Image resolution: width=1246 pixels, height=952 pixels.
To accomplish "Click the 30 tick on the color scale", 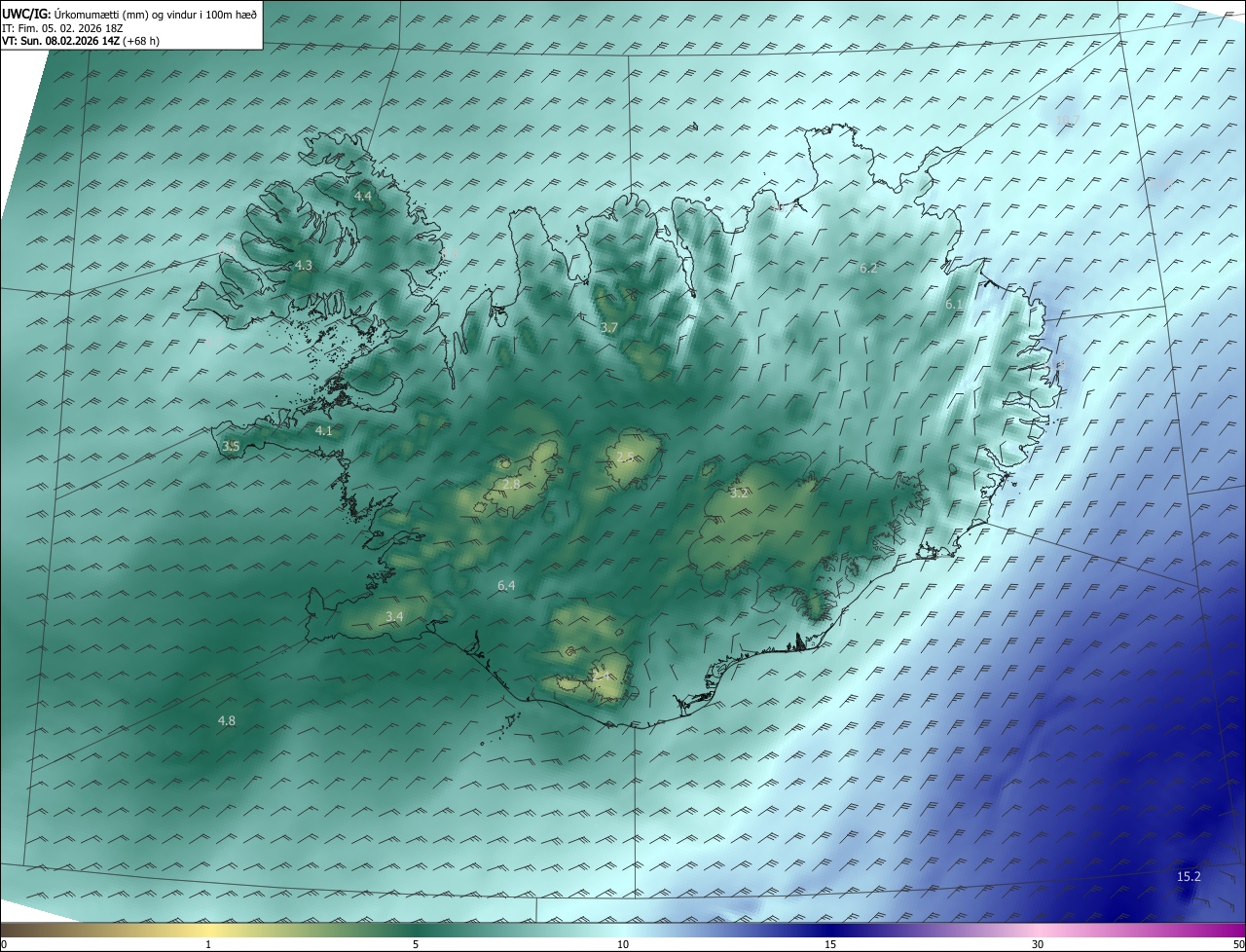I will click(x=1038, y=944).
